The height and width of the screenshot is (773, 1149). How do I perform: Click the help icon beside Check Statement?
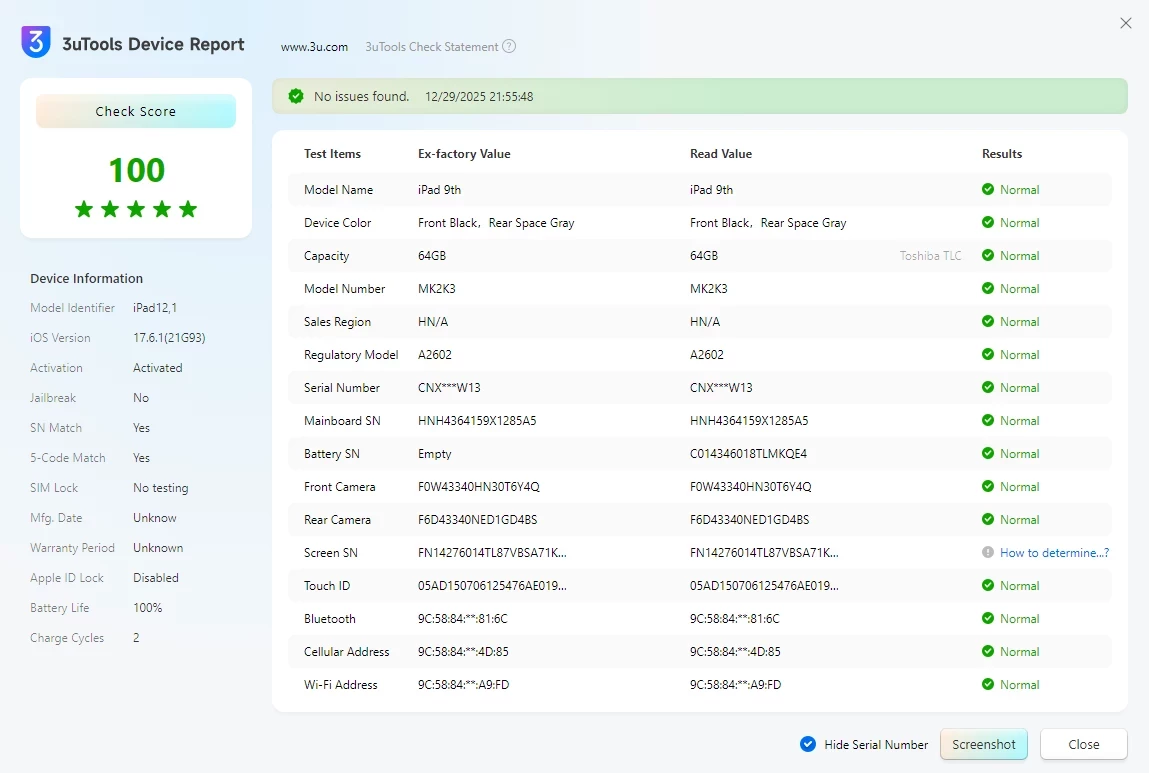(x=509, y=47)
